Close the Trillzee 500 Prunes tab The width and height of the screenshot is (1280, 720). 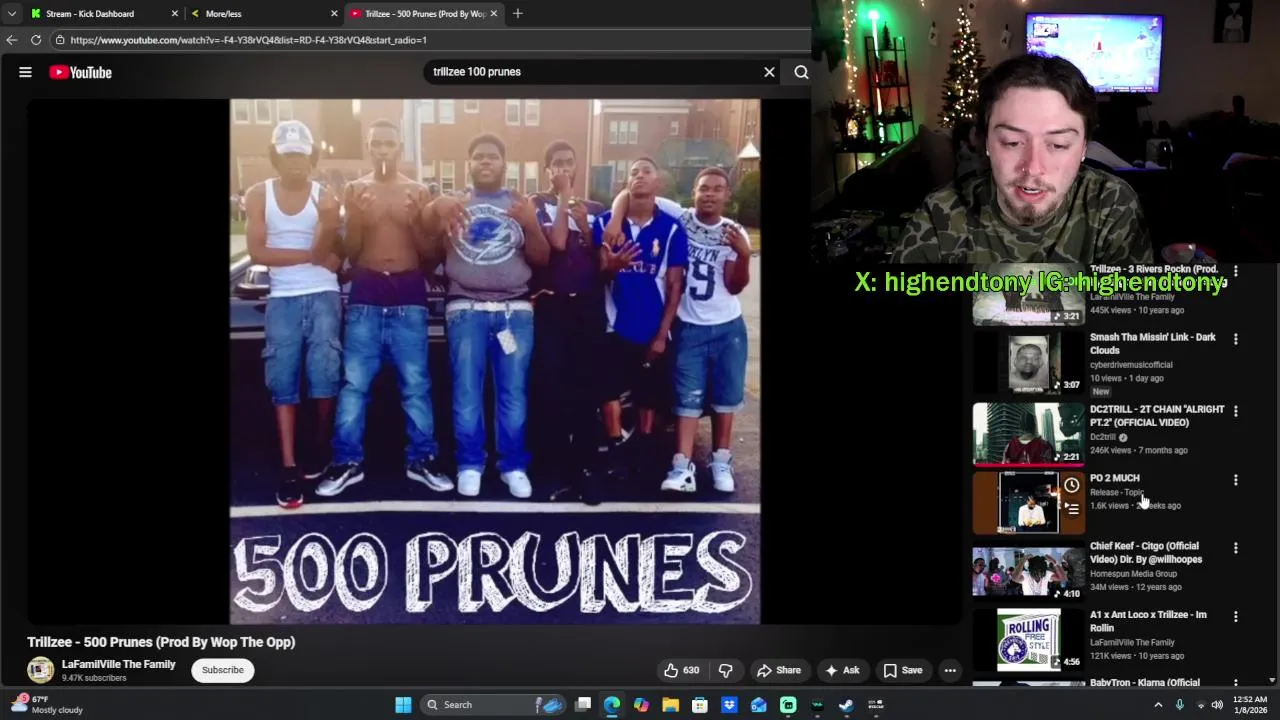[494, 14]
